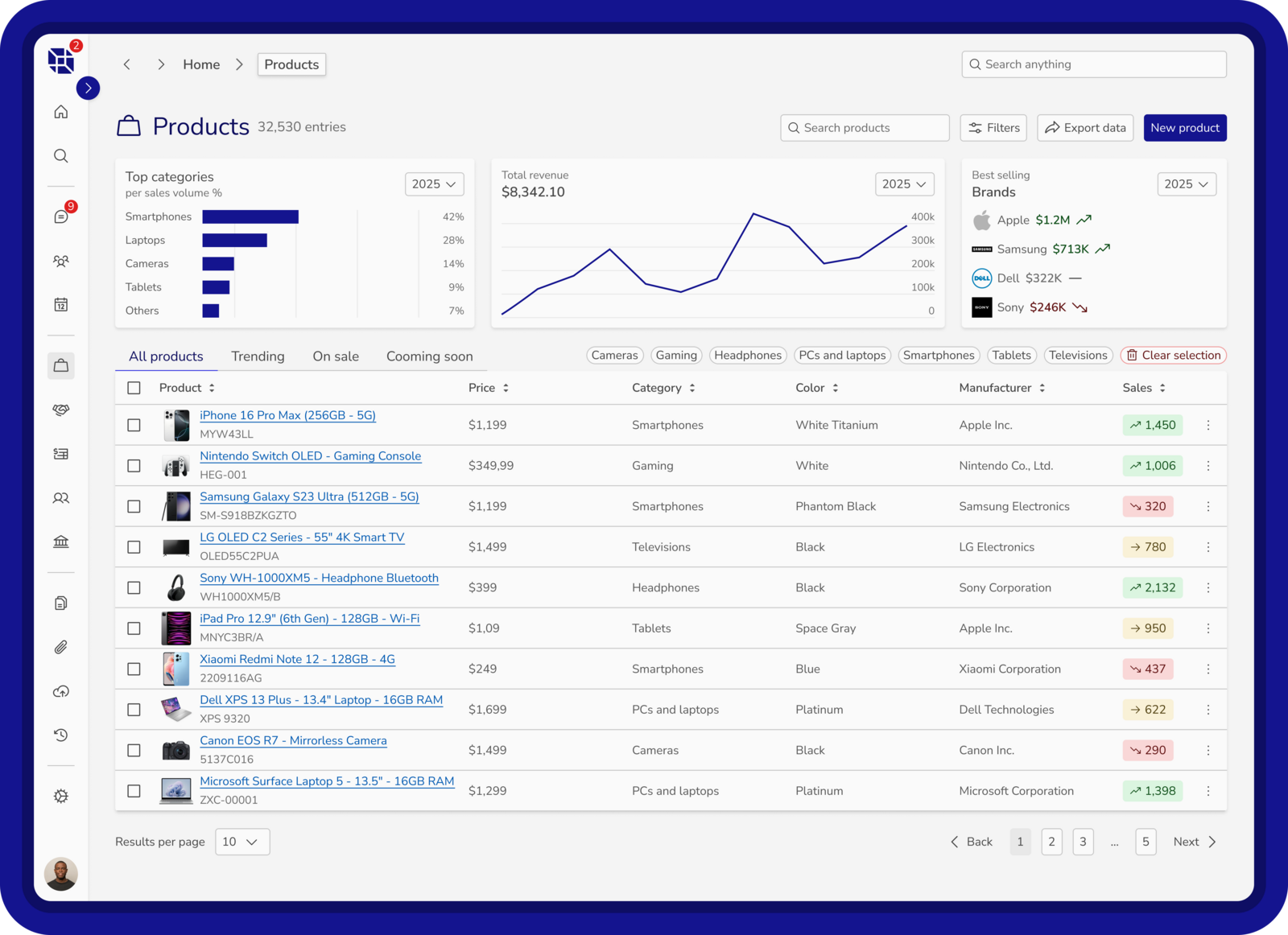Open the Filters button
The height and width of the screenshot is (935, 1288).
click(993, 128)
